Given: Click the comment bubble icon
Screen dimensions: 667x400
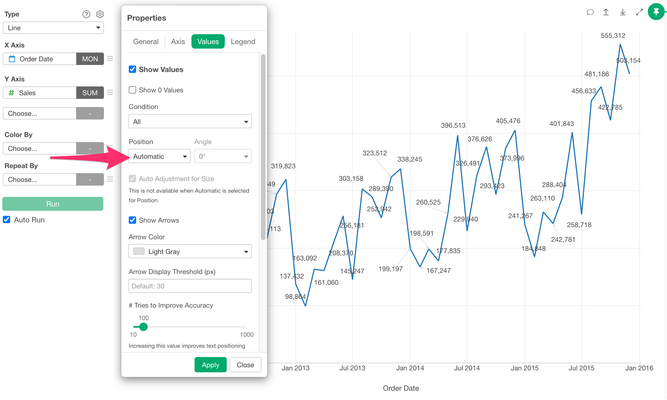Looking at the screenshot, I should 590,12.
